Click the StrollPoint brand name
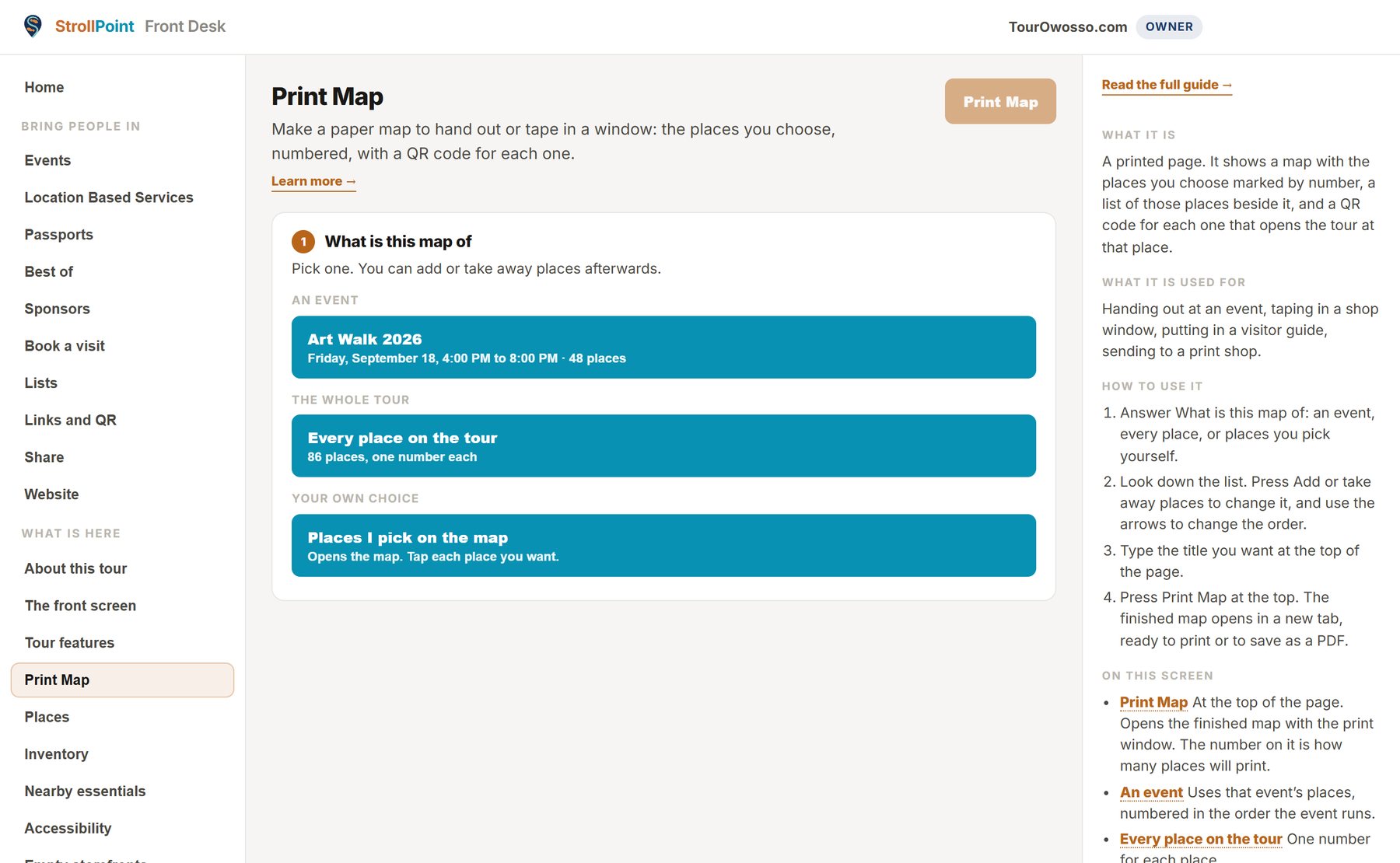The image size is (1400, 863). [94, 26]
